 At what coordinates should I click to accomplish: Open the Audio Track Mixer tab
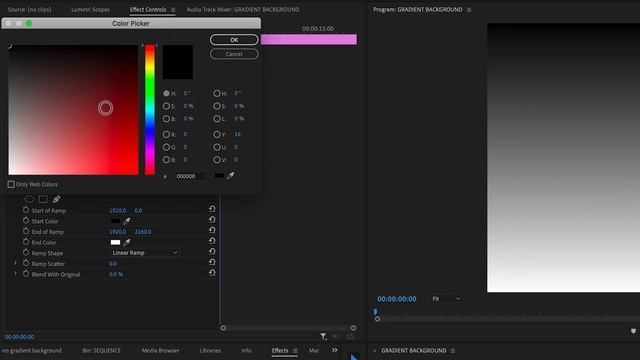pyautogui.click(x=243, y=9)
